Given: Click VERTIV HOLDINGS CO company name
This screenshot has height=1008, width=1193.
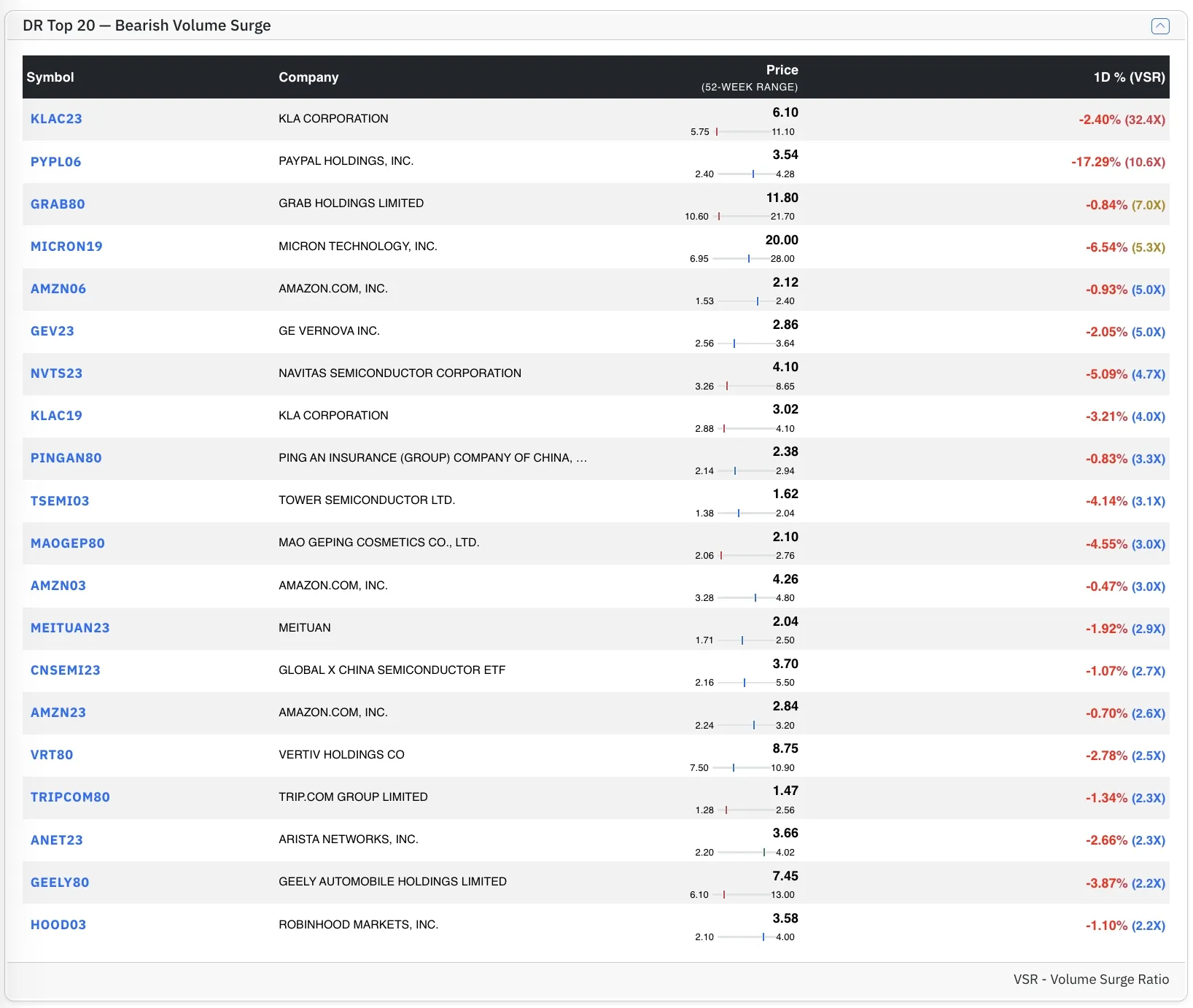Looking at the screenshot, I should pyautogui.click(x=341, y=755).
